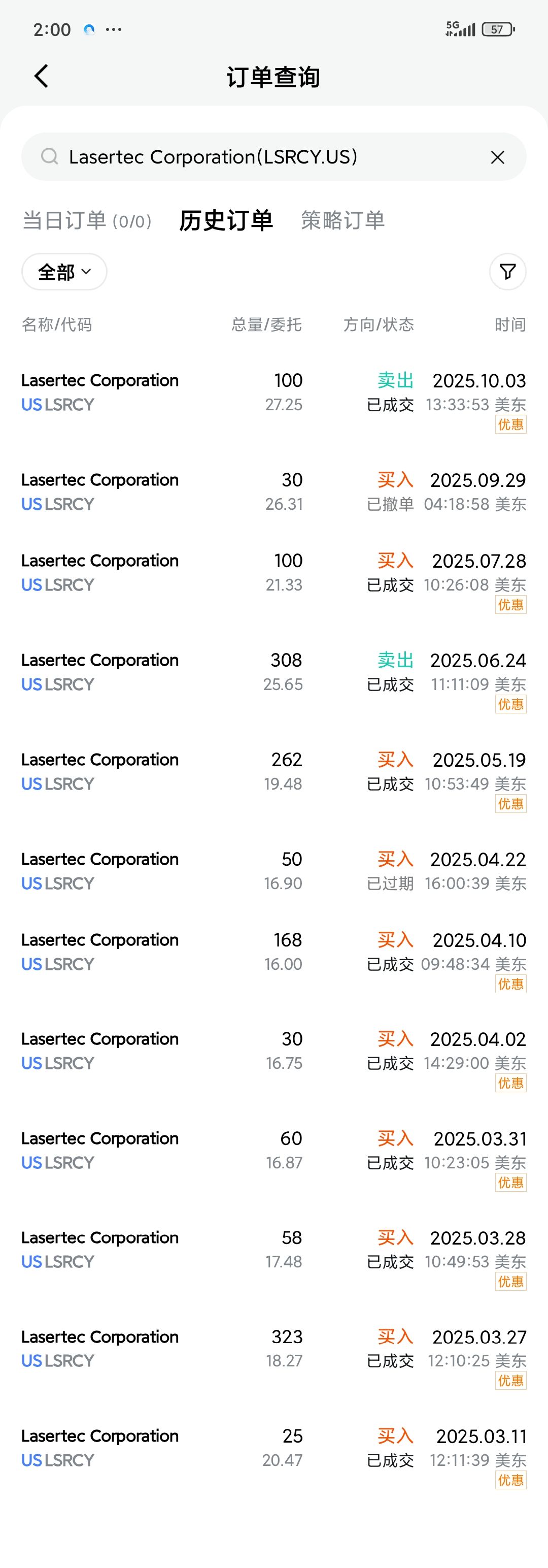Clear search with the X icon
This screenshot has height=1568, width=548.
[498, 157]
